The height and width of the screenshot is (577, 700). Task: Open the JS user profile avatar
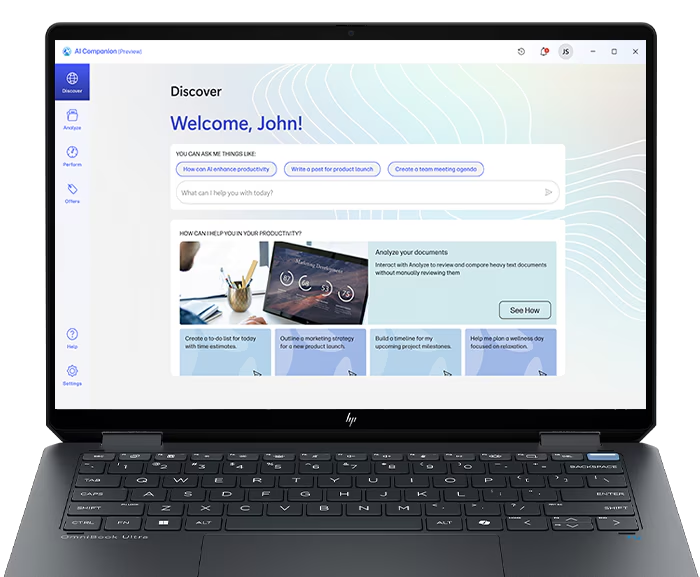click(x=566, y=52)
